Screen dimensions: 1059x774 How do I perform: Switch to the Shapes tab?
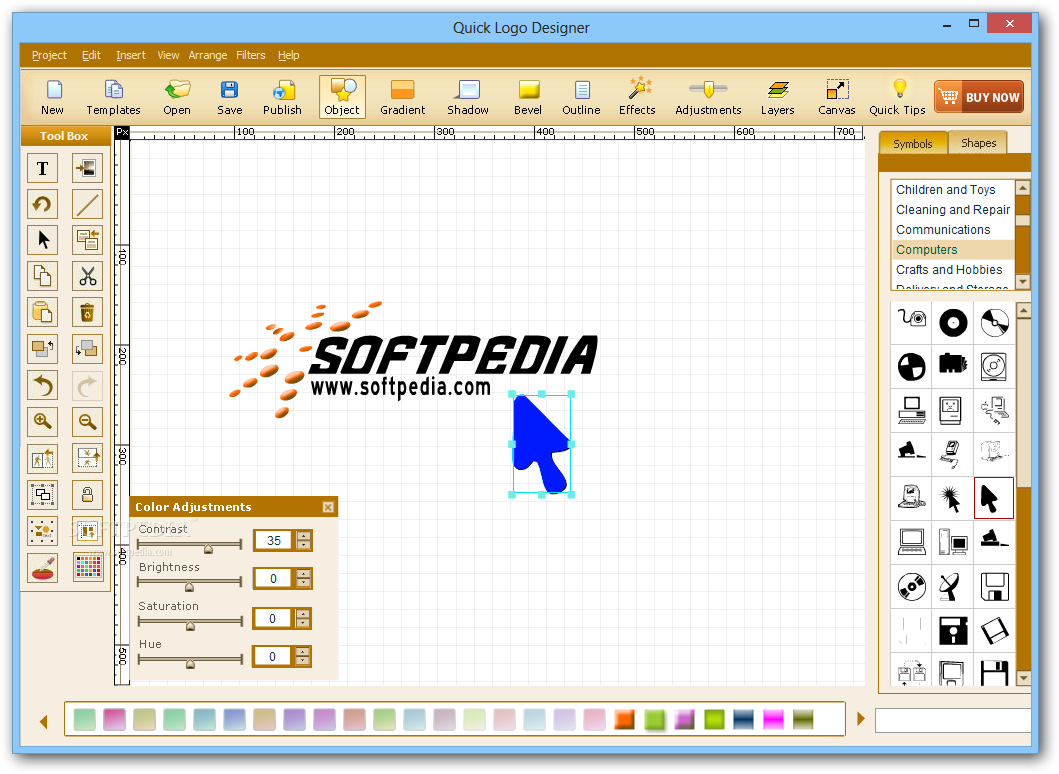click(x=979, y=143)
